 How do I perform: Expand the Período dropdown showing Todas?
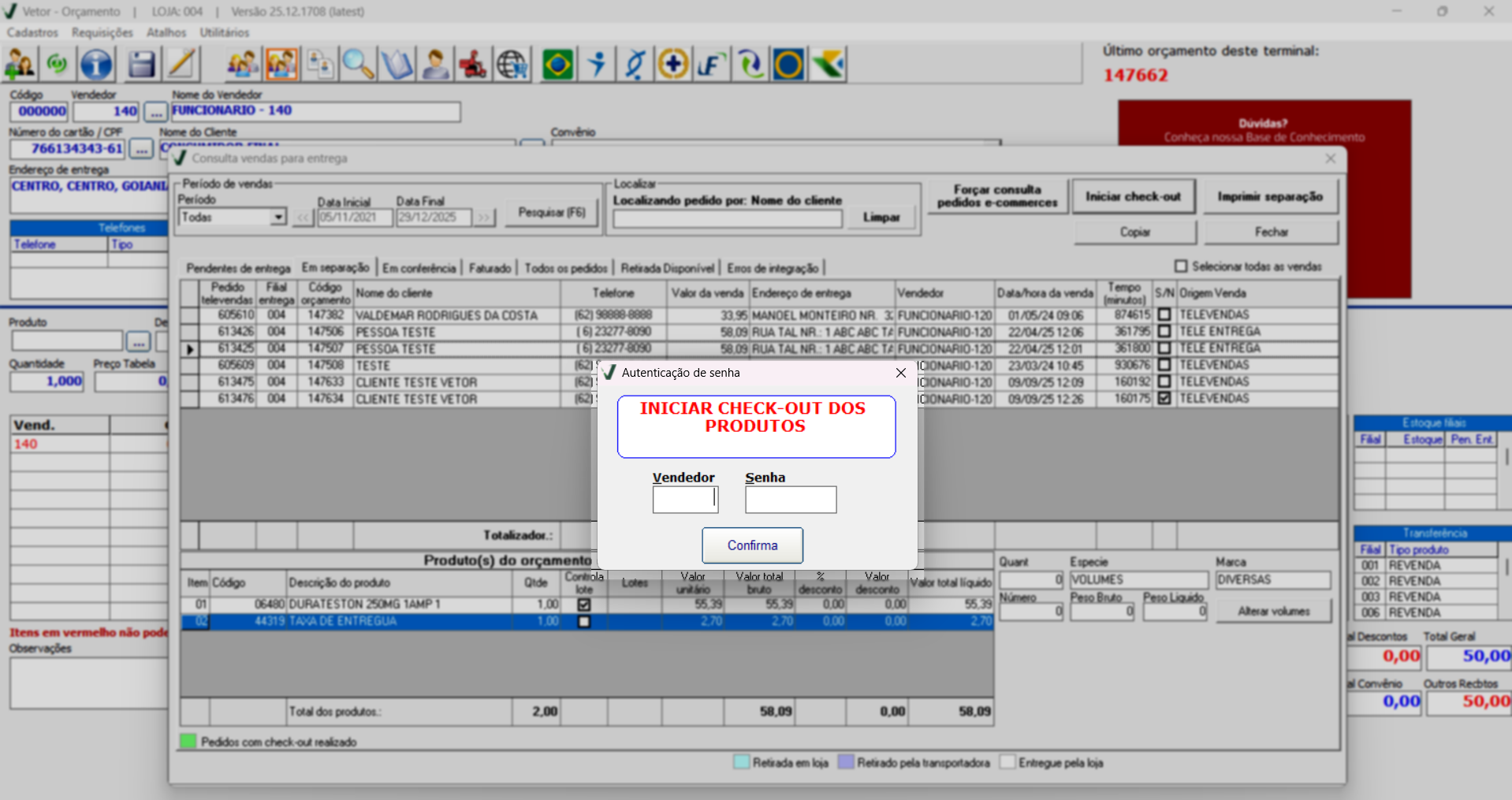(x=277, y=218)
